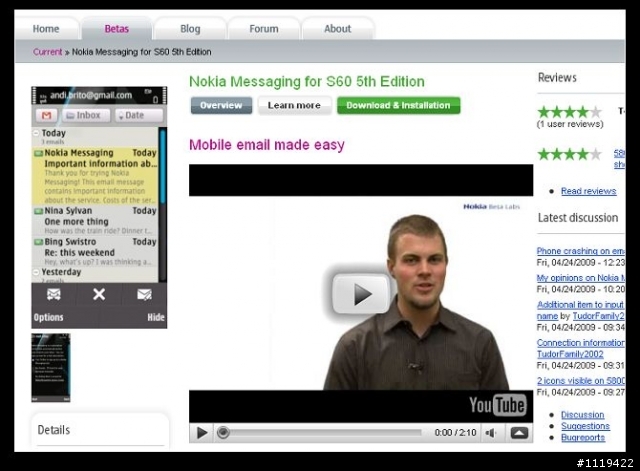This screenshot has height=471, width=640.
Task: Click the Current breadcrumb link
Action: (x=47, y=52)
